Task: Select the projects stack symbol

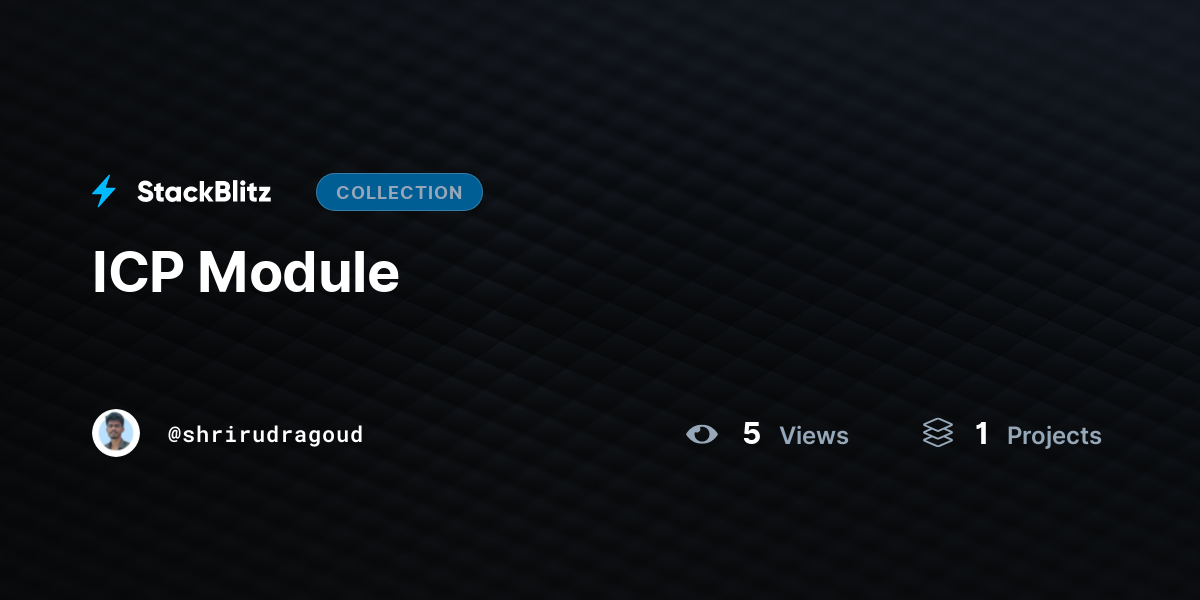Action: (x=938, y=433)
